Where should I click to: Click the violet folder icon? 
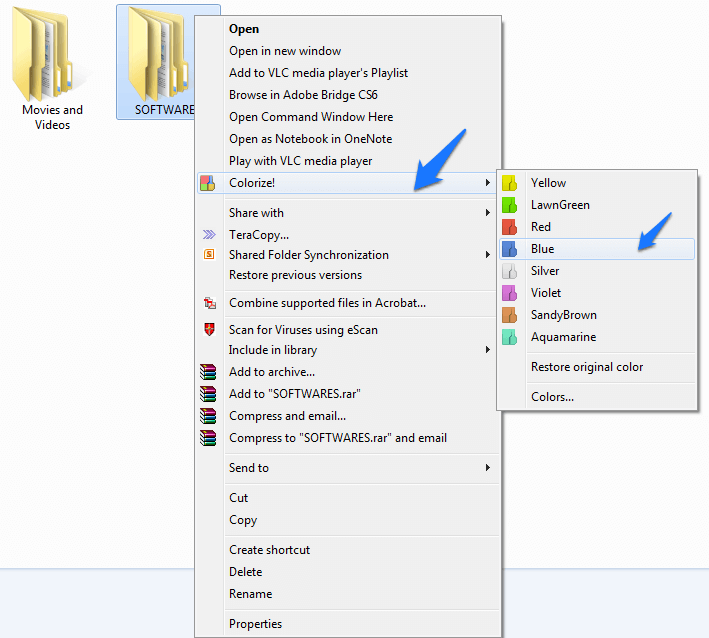(x=510, y=293)
